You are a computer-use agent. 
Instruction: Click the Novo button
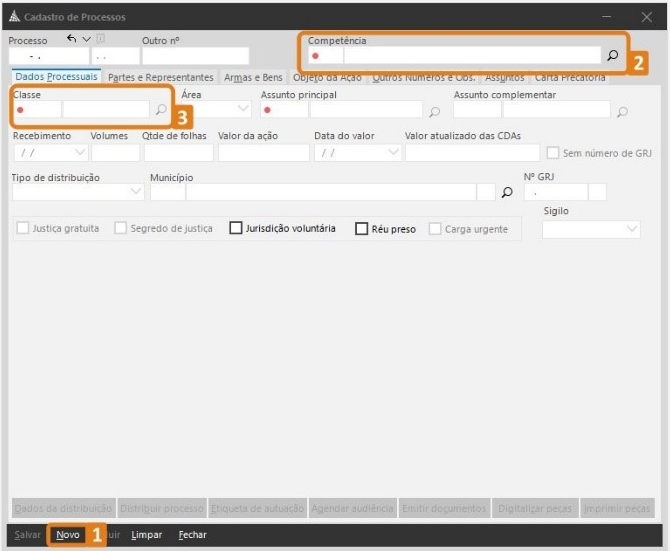tap(68, 535)
